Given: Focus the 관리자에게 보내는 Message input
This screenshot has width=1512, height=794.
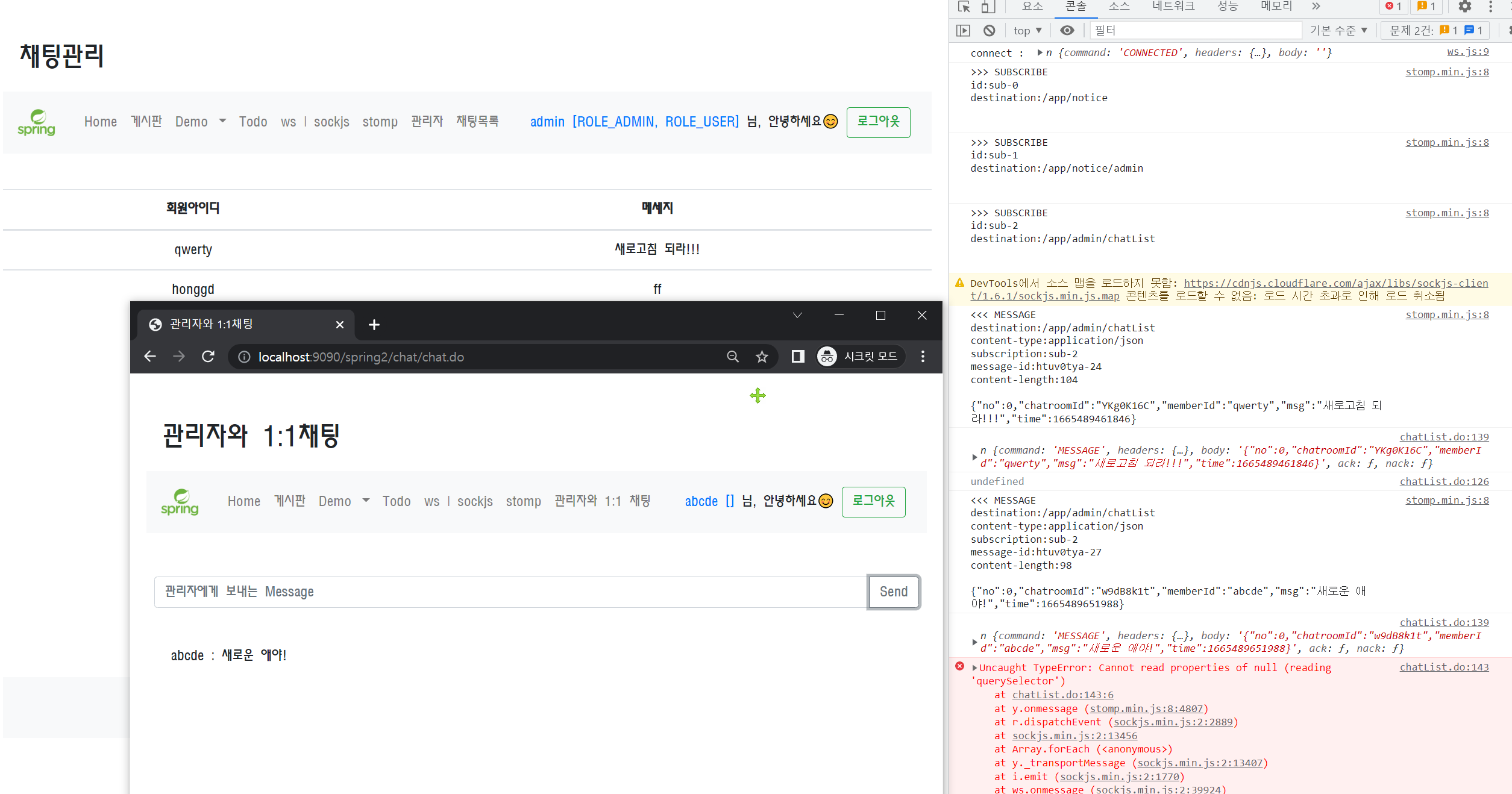Looking at the screenshot, I should [x=510, y=592].
